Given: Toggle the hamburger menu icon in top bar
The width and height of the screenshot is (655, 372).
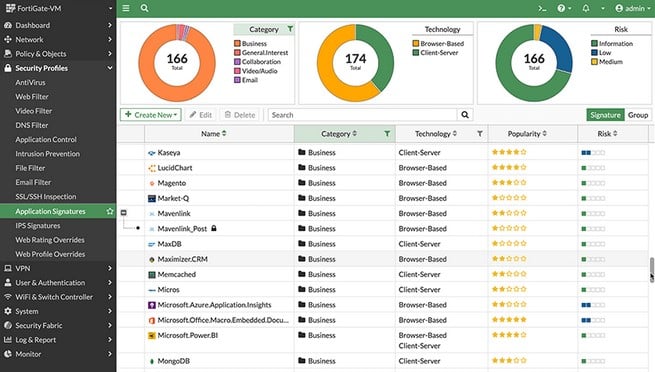Looking at the screenshot, I should click(126, 8).
